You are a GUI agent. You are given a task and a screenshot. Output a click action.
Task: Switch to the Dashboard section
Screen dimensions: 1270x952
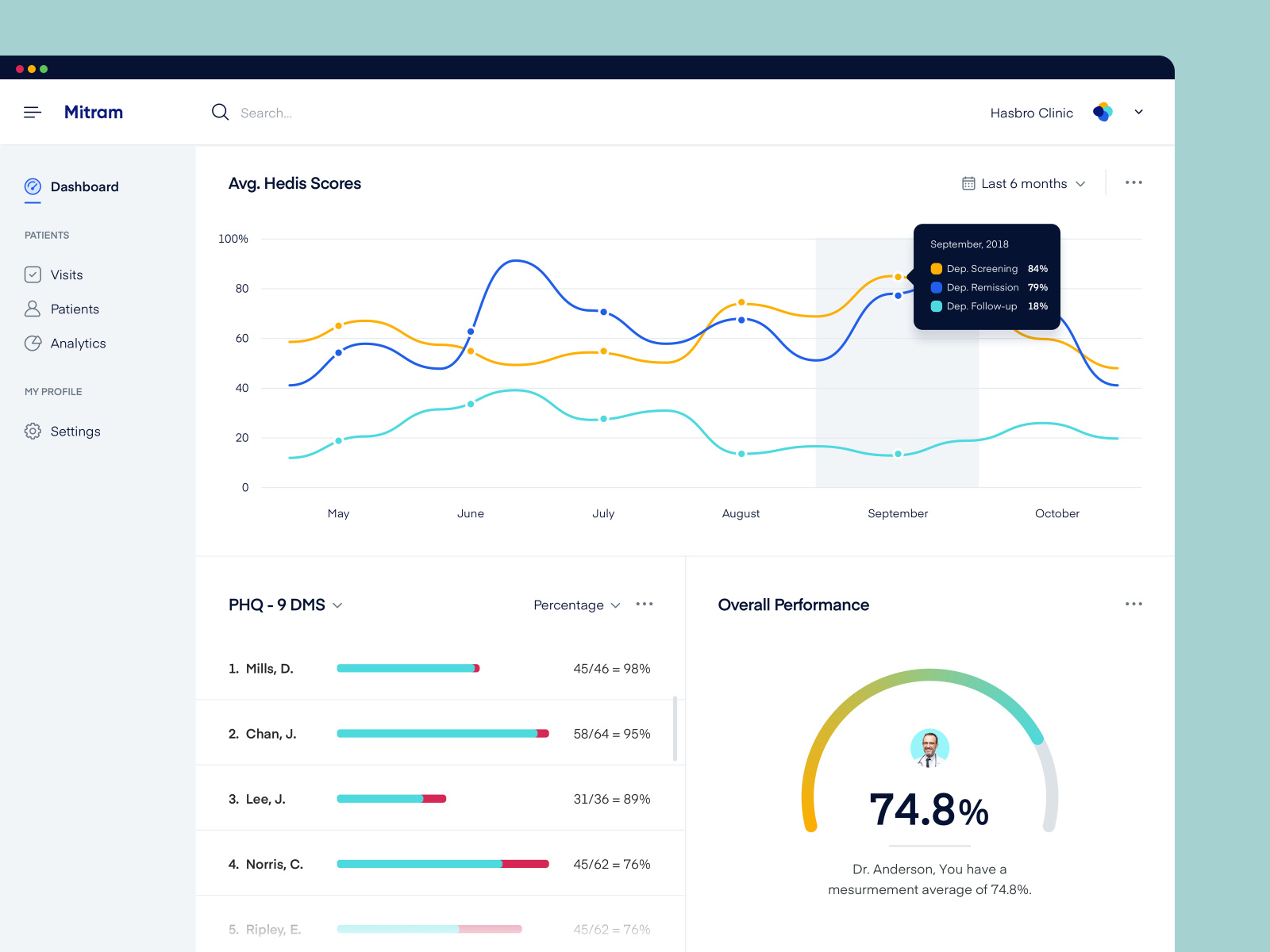[84, 186]
